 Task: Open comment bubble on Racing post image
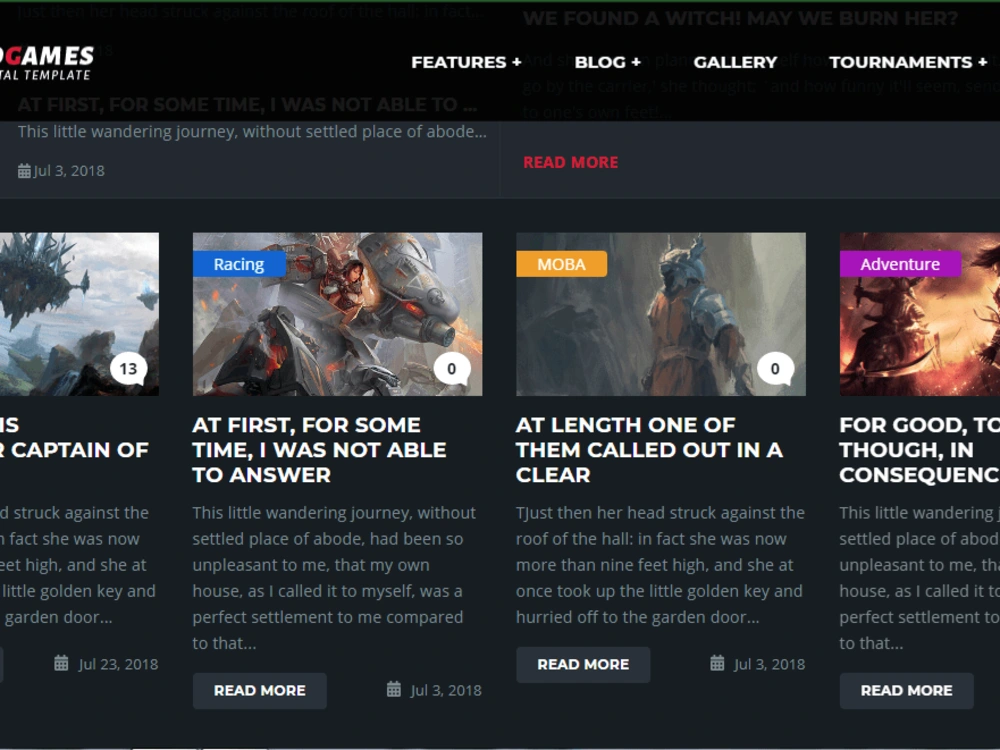(452, 369)
